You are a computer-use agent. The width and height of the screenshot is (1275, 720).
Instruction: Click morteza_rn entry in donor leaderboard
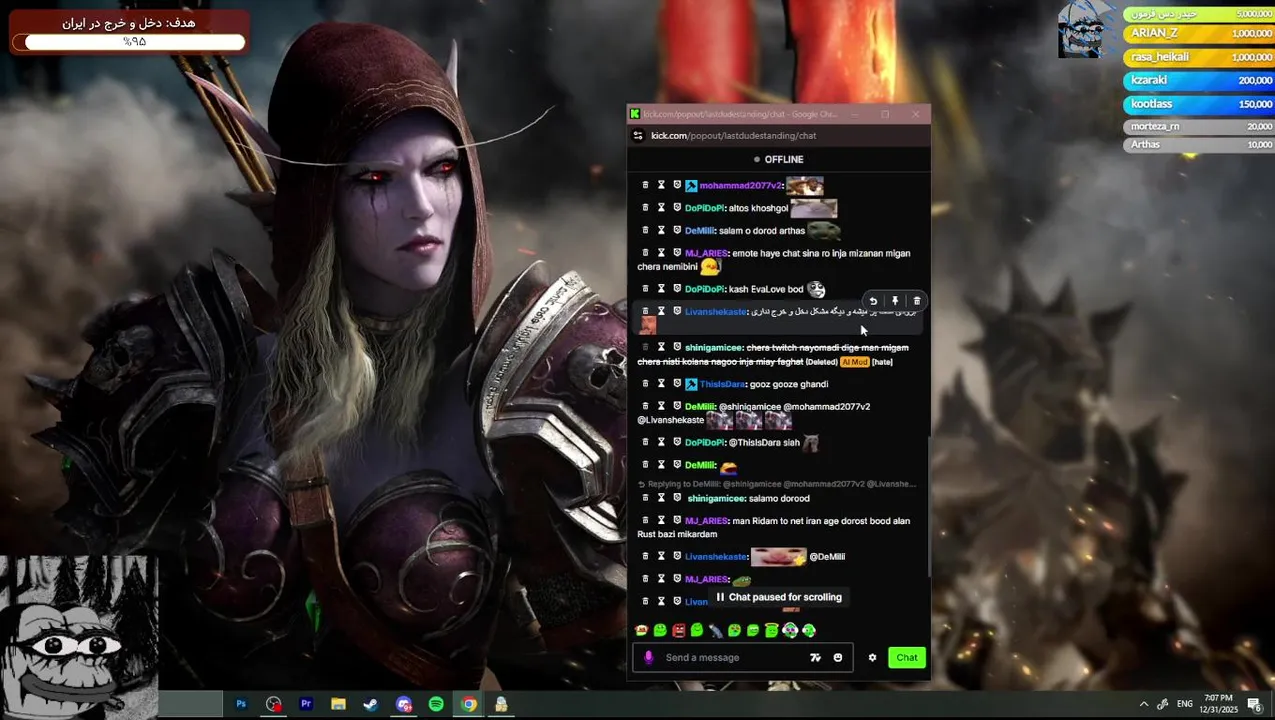pyautogui.click(x=1199, y=126)
